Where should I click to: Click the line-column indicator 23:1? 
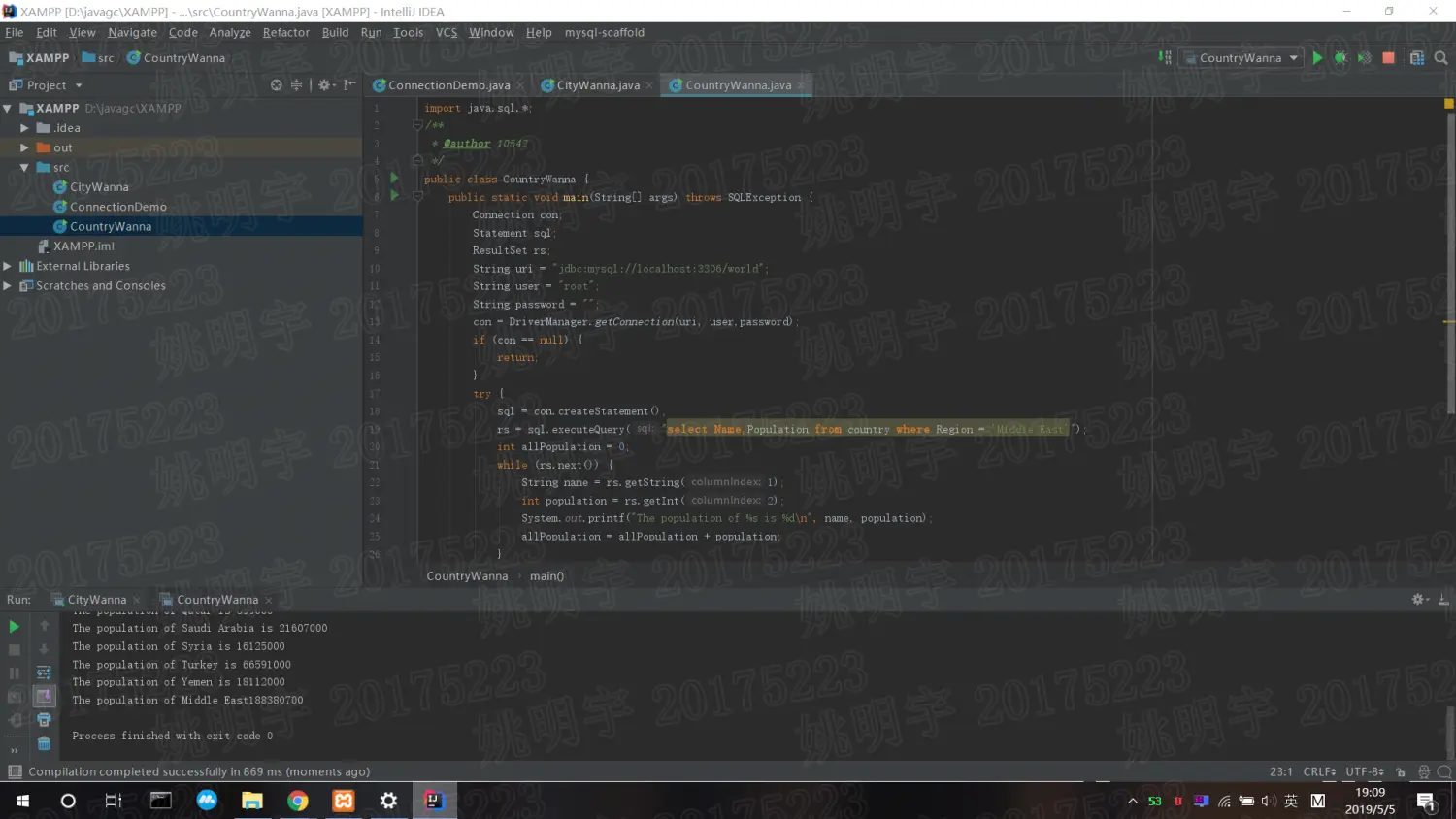click(x=1281, y=772)
